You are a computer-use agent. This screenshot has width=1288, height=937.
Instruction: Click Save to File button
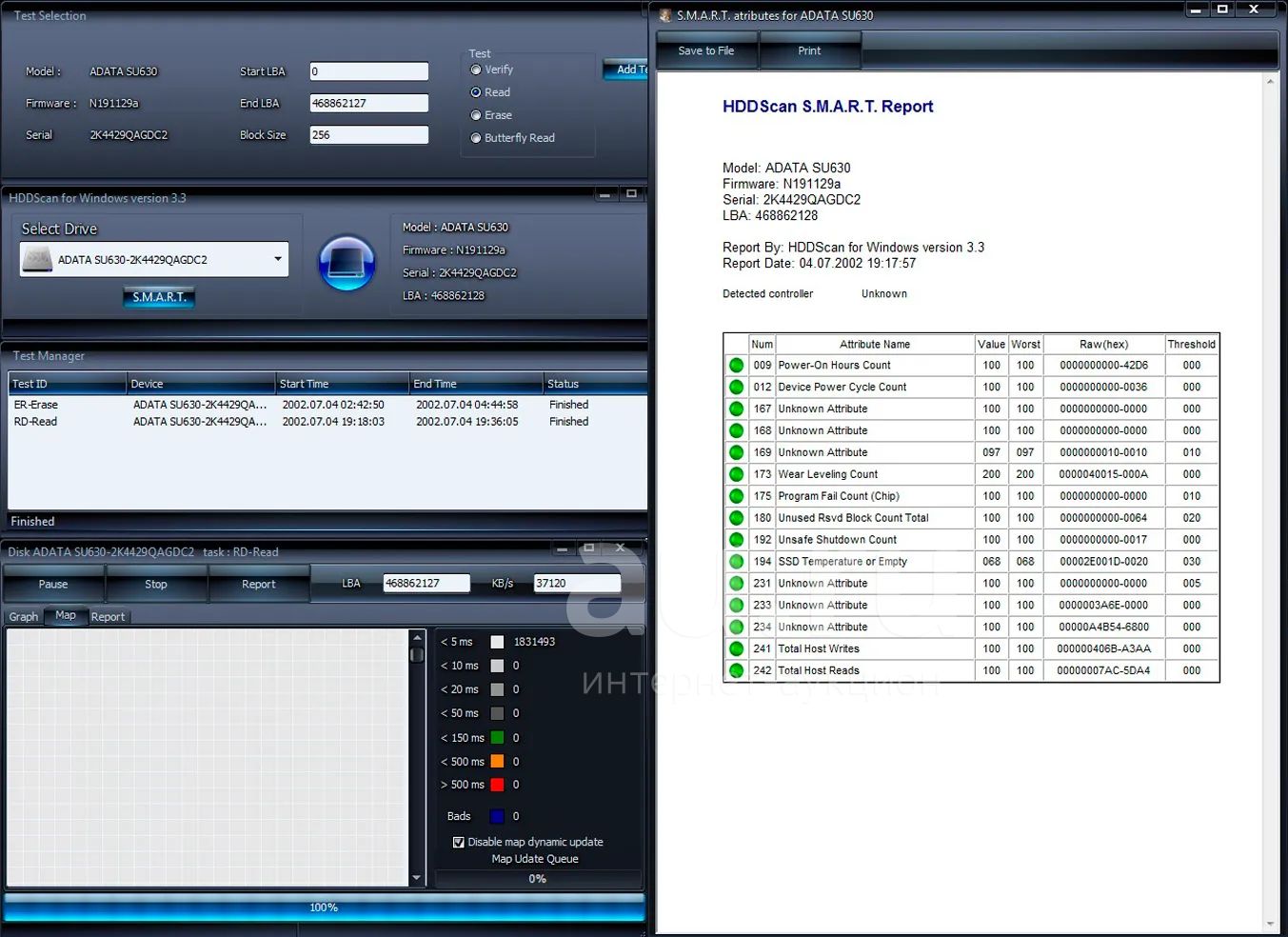pyautogui.click(x=706, y=50)
